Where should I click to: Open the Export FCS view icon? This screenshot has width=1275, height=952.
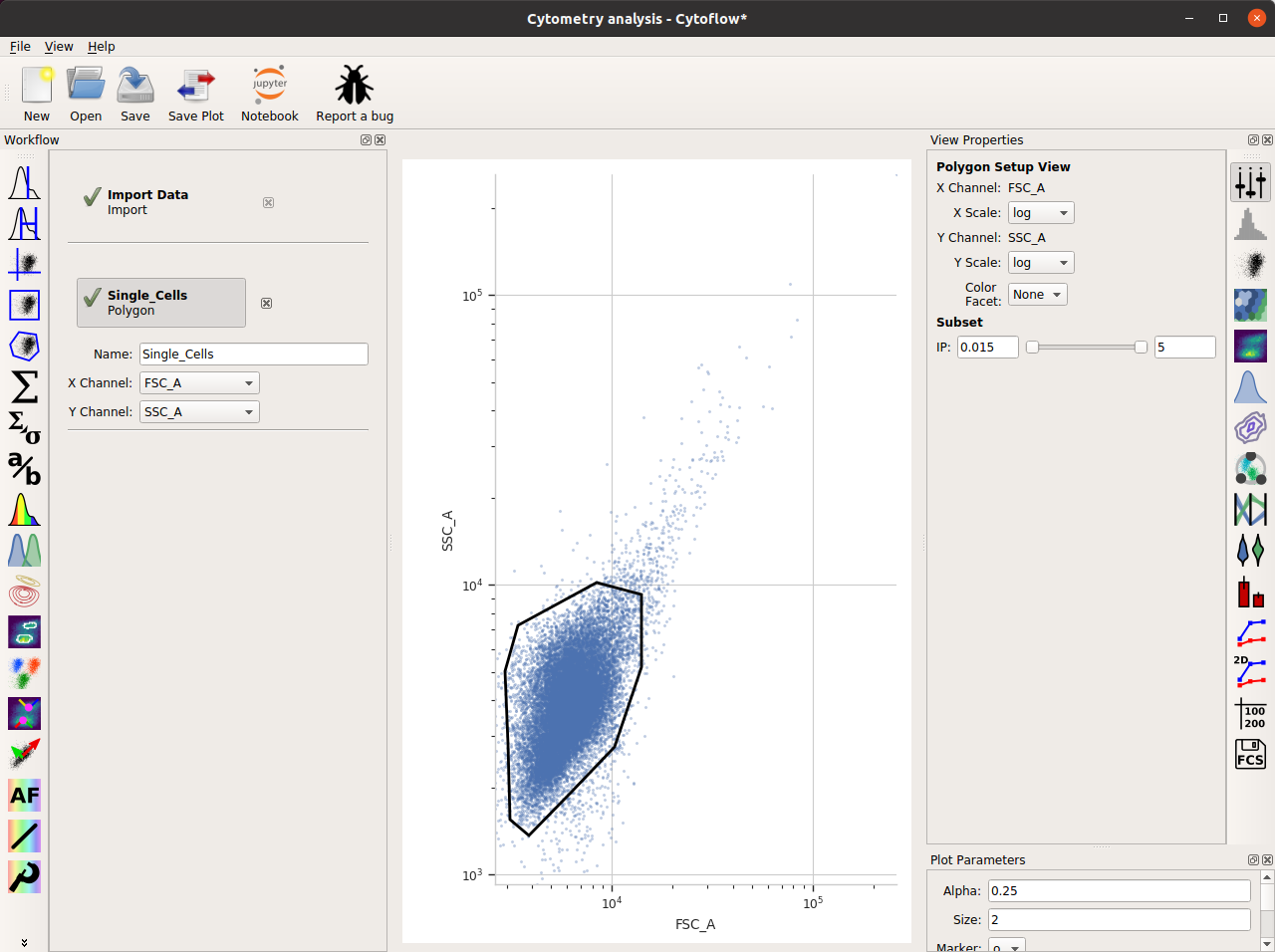click(x=1250, y=754)
